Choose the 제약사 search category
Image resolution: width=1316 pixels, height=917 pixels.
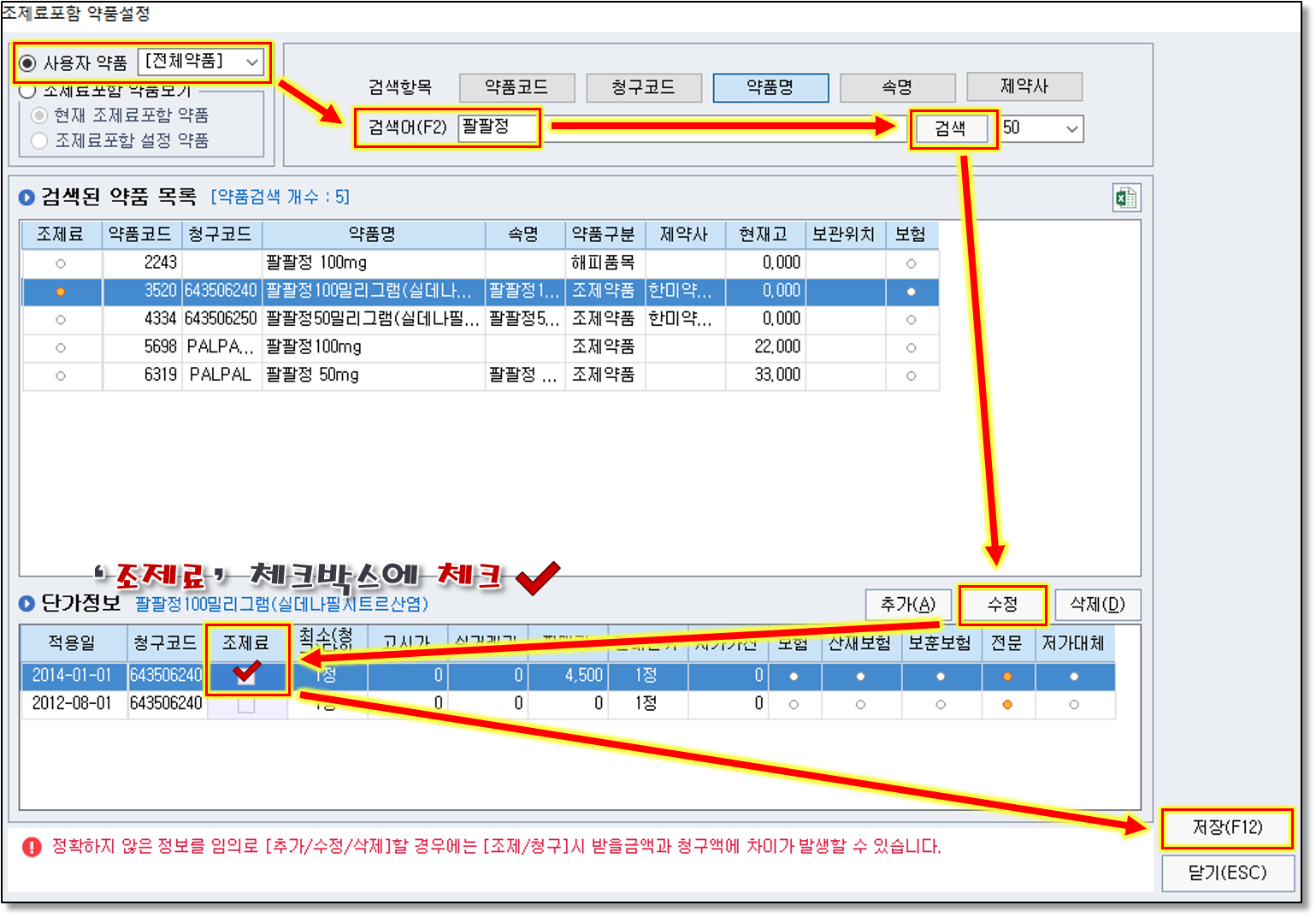pyautogui.click(x=1024, y=86)
